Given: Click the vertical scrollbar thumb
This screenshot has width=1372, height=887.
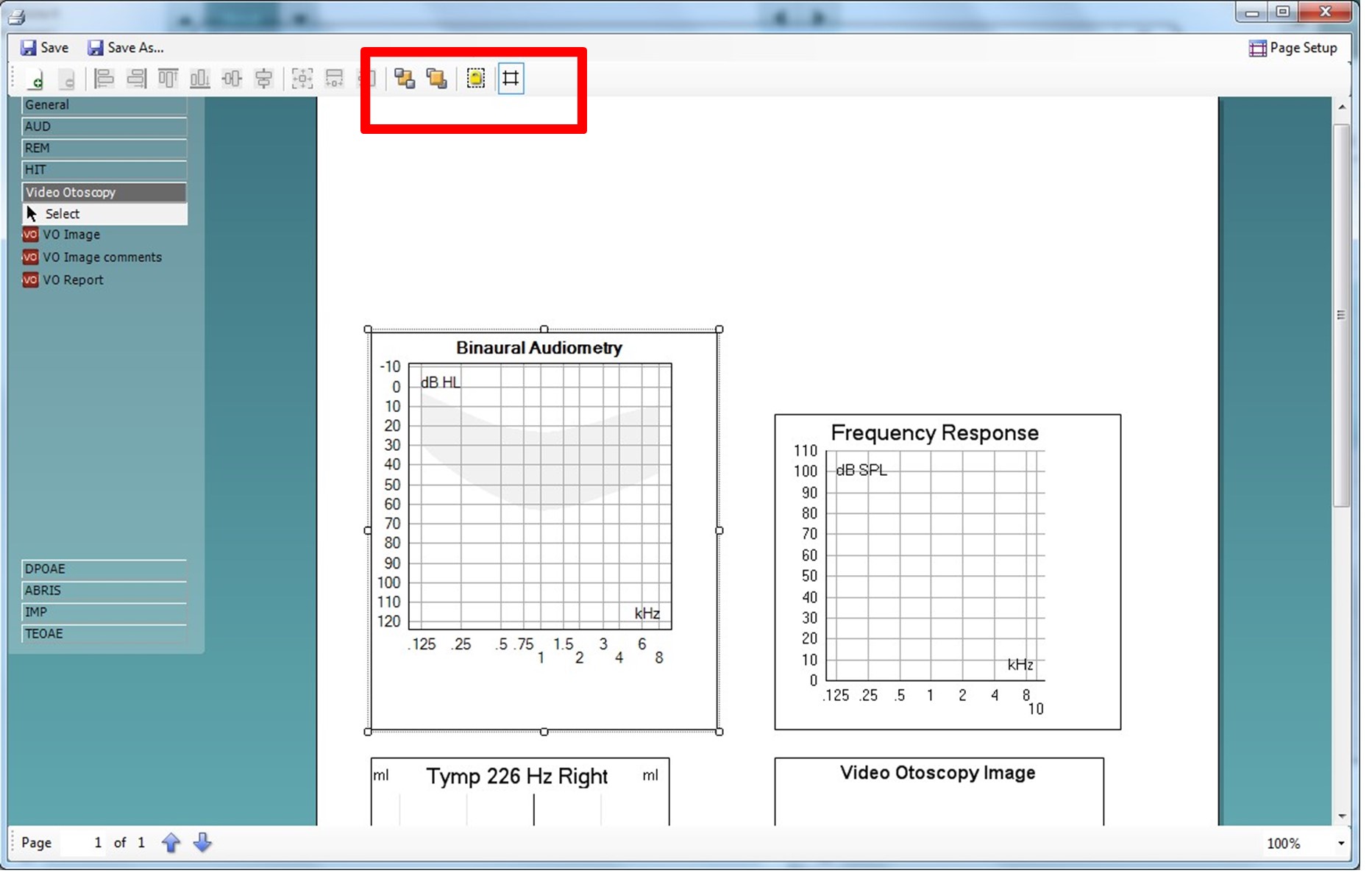Looking at the screenshot, I should click(1341, 315).
